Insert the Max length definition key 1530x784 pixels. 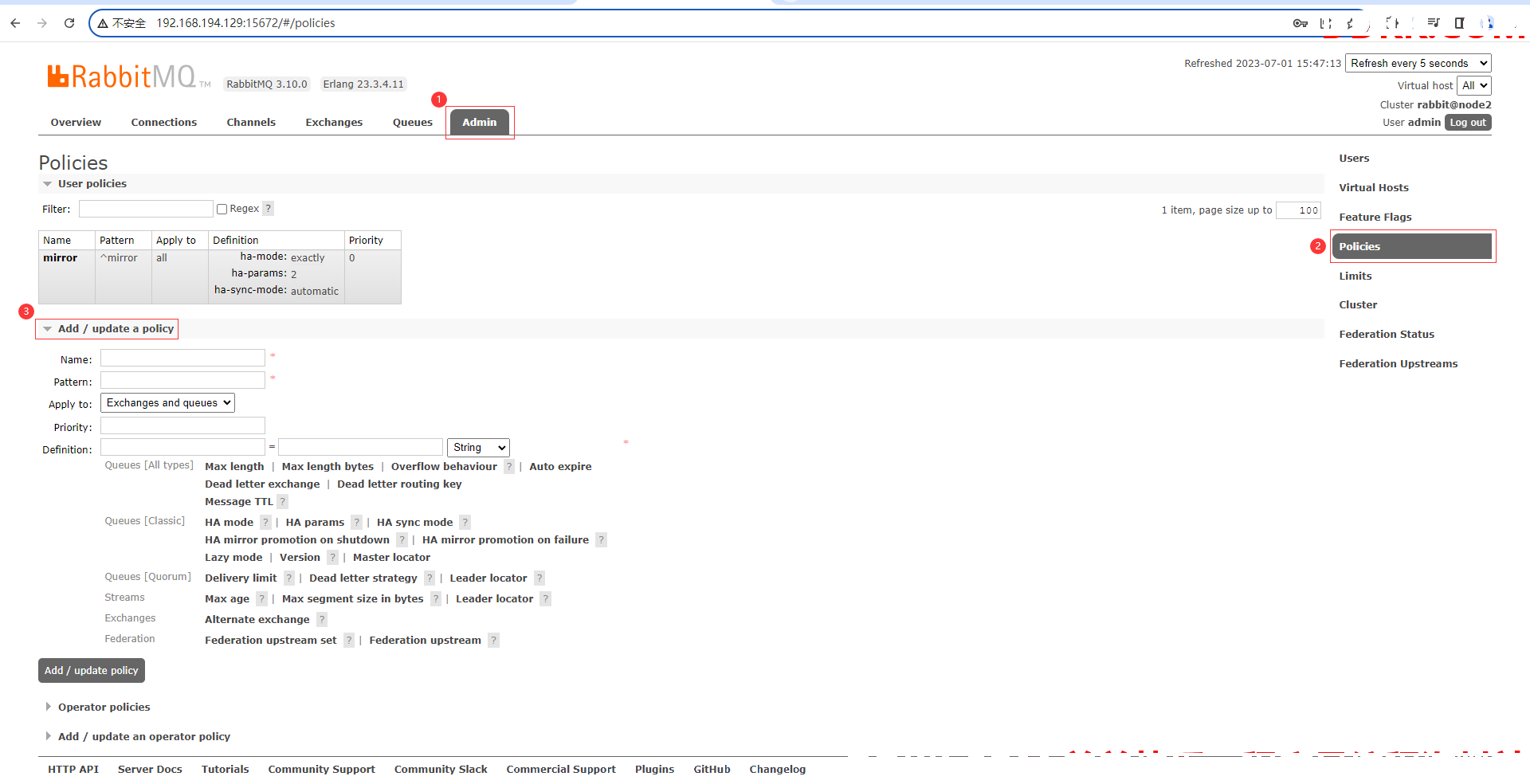(234, 467)
